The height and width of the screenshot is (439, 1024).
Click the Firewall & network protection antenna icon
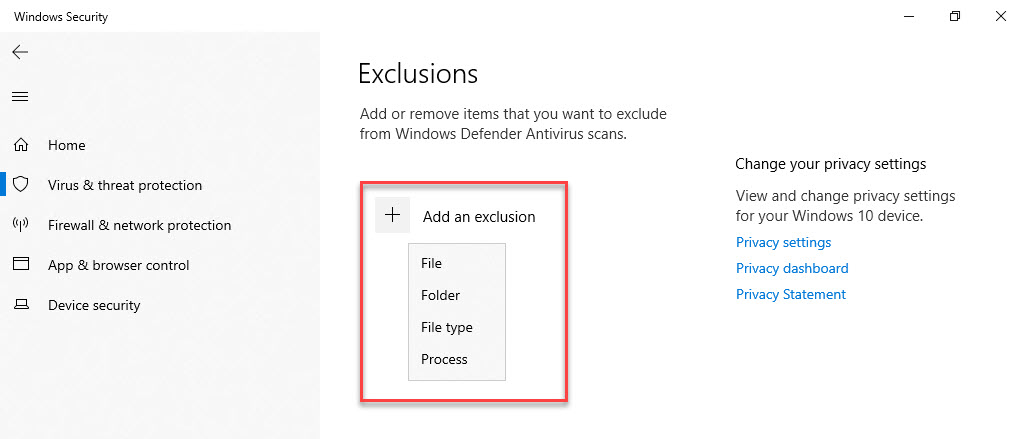pos(20,225)
